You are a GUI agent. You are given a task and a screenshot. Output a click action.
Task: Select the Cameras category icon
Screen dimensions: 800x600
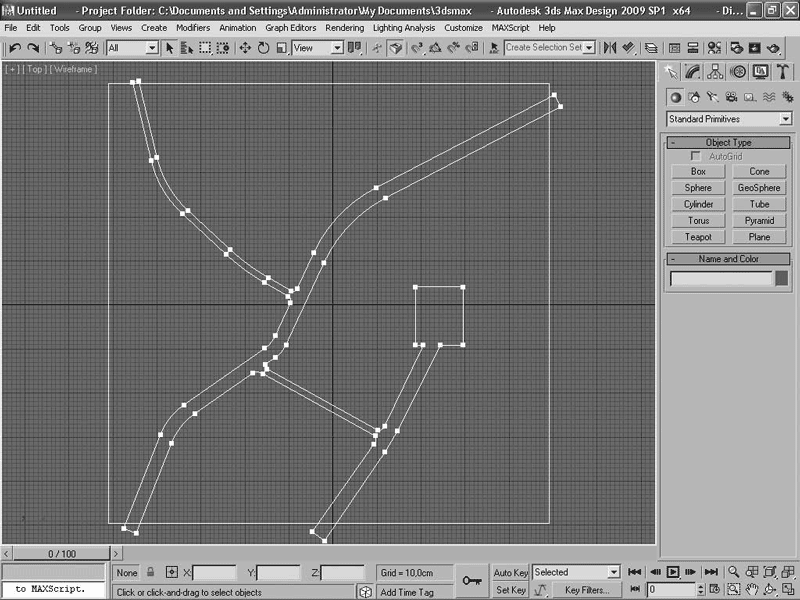click(732, 97)
